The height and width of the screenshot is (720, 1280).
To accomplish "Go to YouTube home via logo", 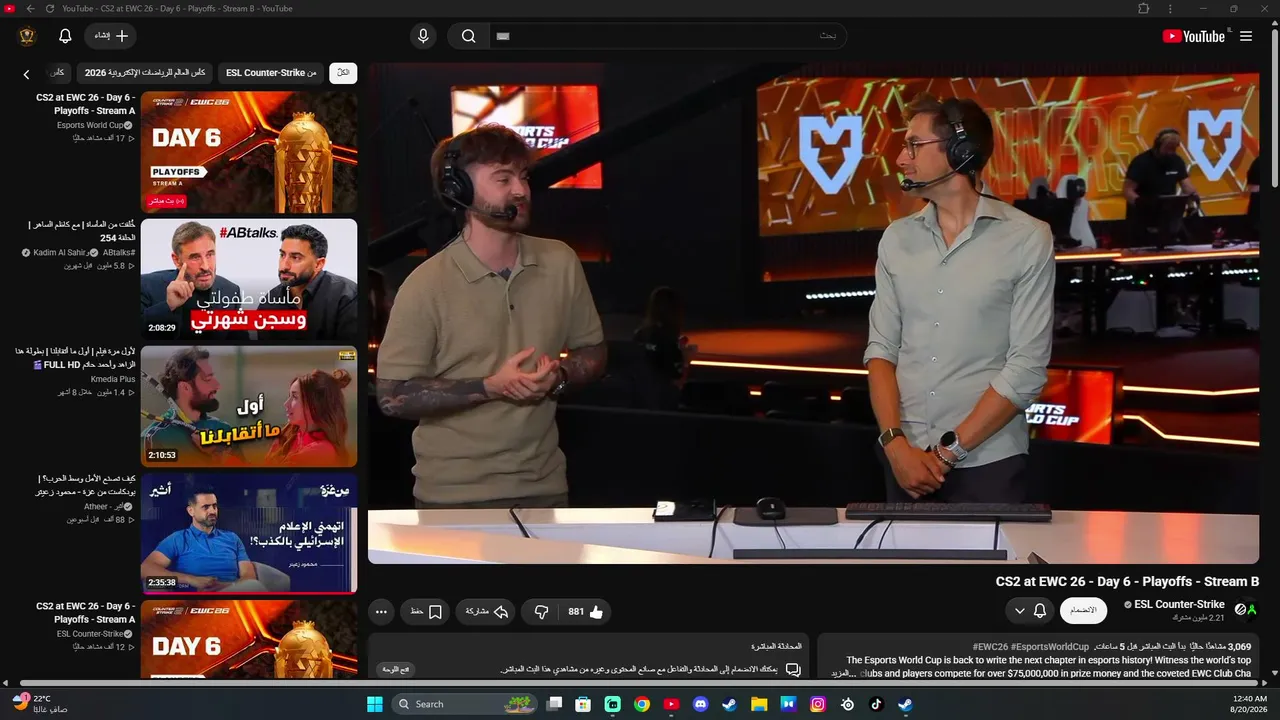I will [1193, 36].
